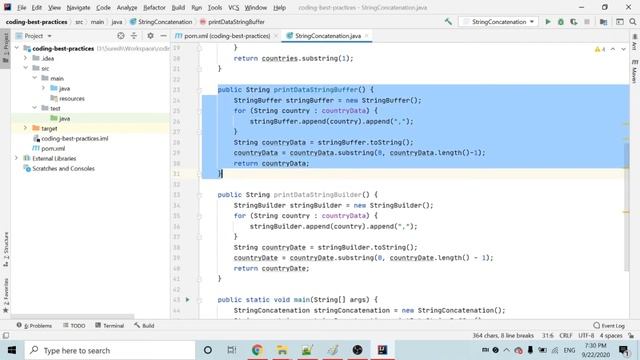
Task: Expand the target folder
Action: tap(26, 128)
